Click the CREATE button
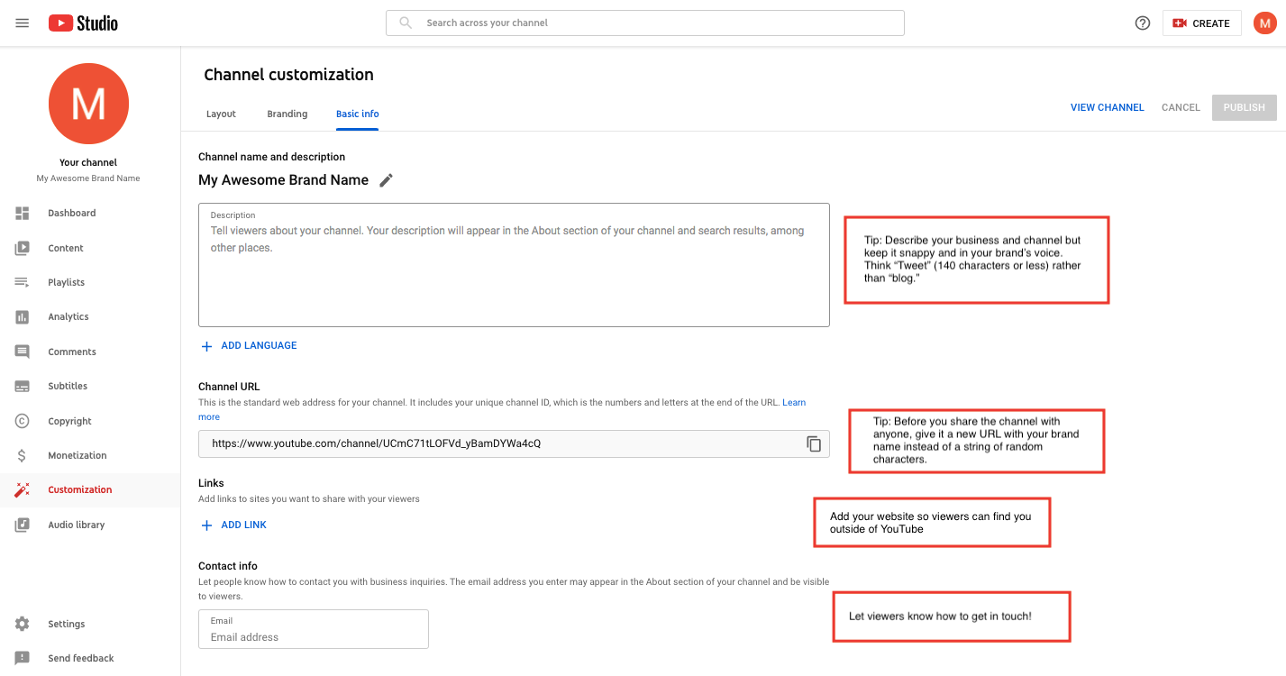 (1202, 23)
